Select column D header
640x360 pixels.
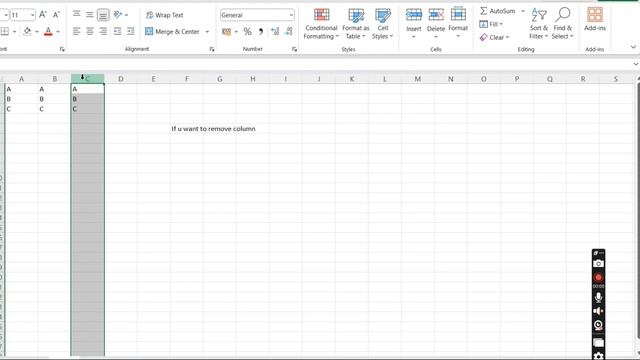pyautogui.click(x=121, y=79)
